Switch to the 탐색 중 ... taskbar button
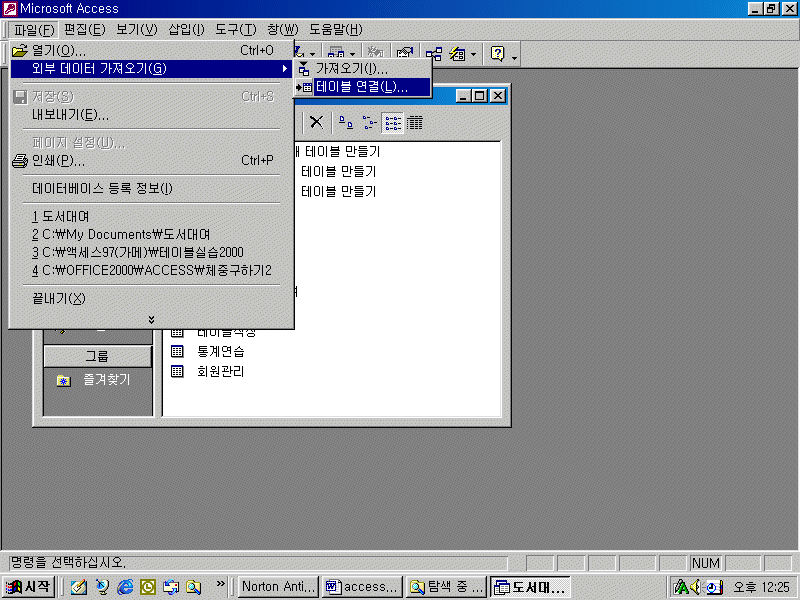 (x=446, y=587)
